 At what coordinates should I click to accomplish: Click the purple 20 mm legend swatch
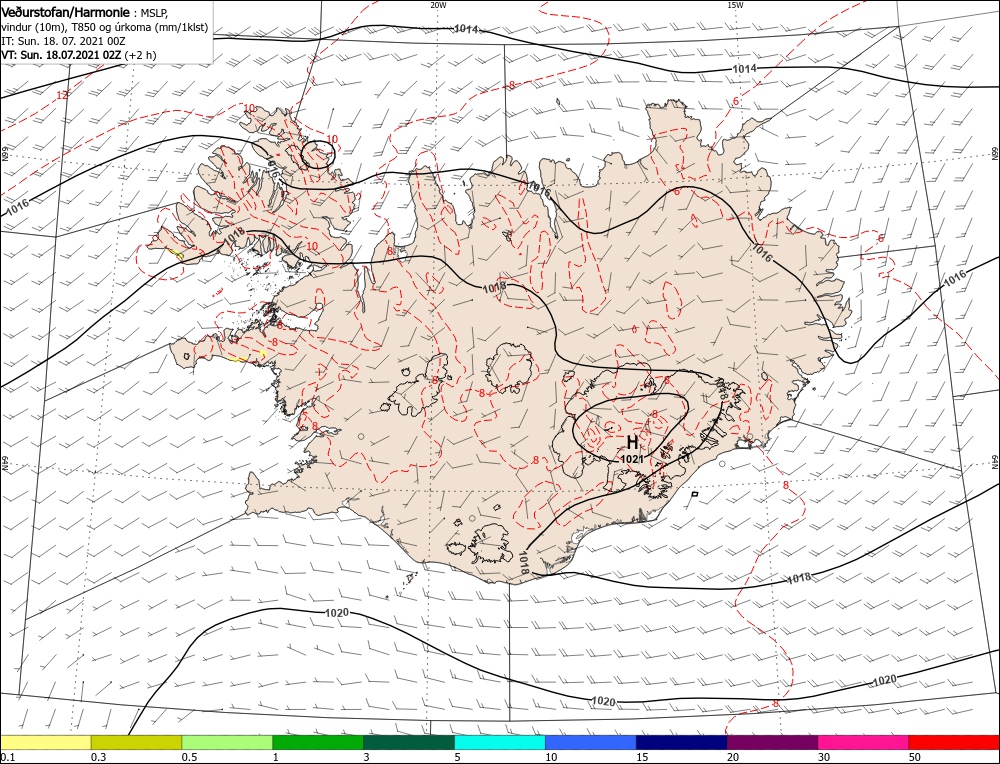[x=772, y=742]
